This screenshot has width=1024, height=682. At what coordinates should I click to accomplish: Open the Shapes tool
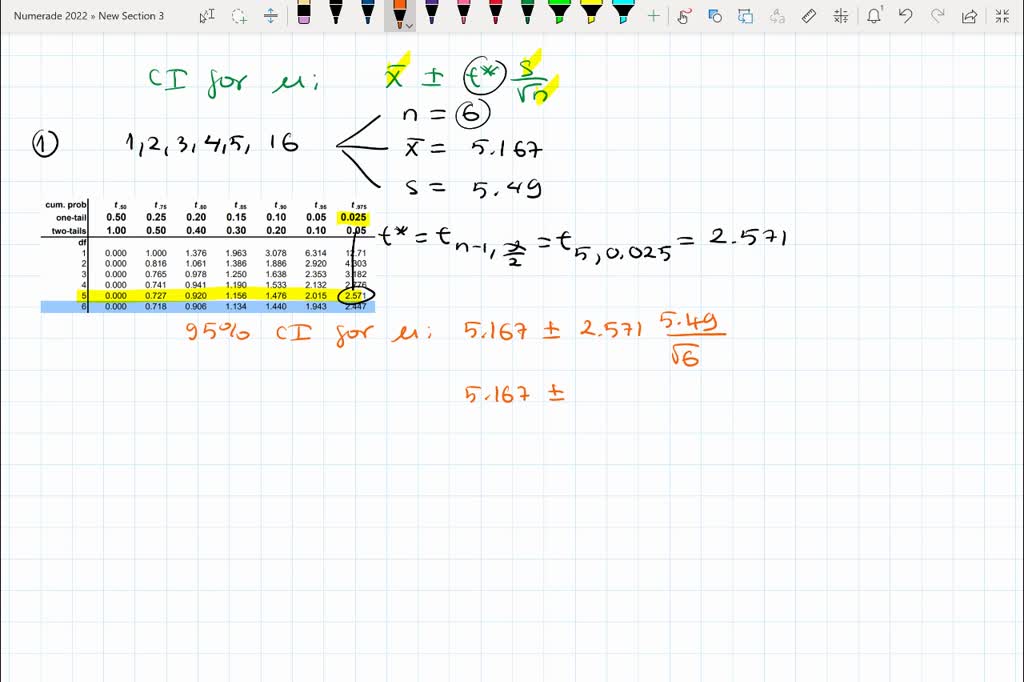(x=715, y=16)
